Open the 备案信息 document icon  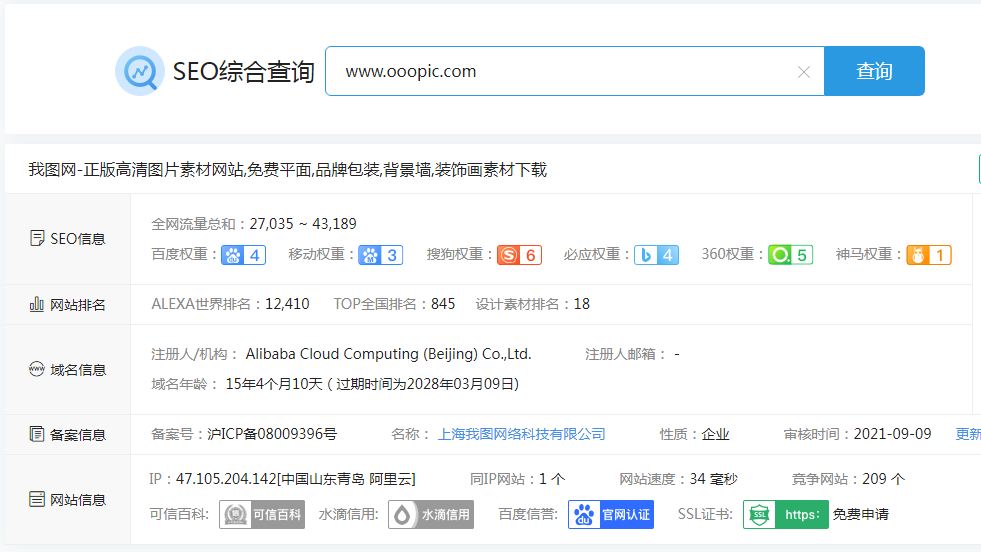(x=37, y=434)
